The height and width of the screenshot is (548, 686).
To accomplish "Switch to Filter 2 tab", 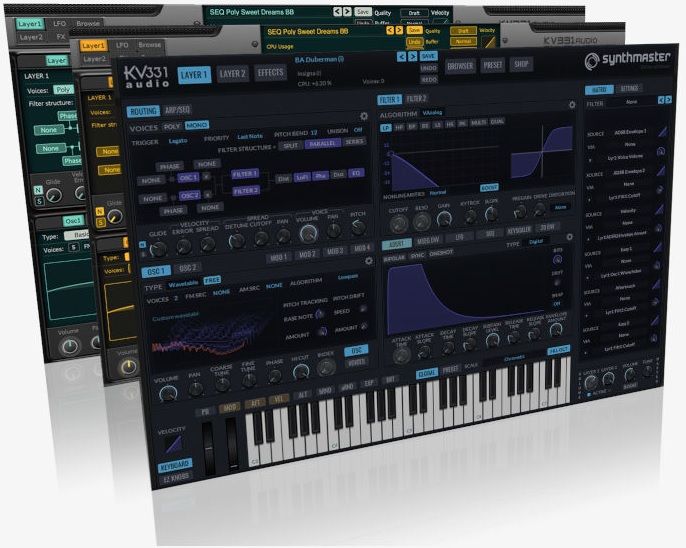I will click(416, 98).
